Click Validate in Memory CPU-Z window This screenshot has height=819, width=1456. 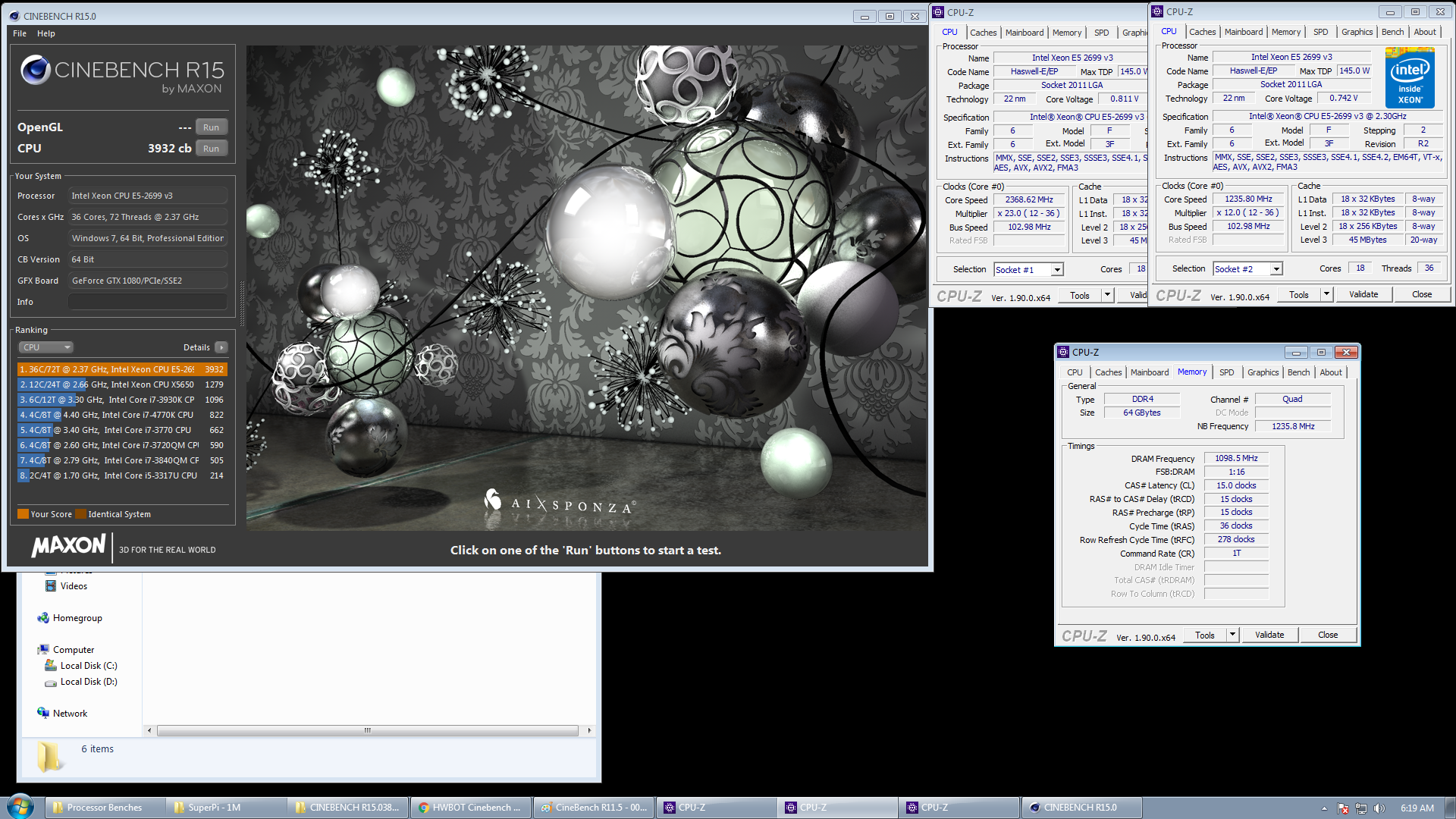click(x=1269, y=635)
